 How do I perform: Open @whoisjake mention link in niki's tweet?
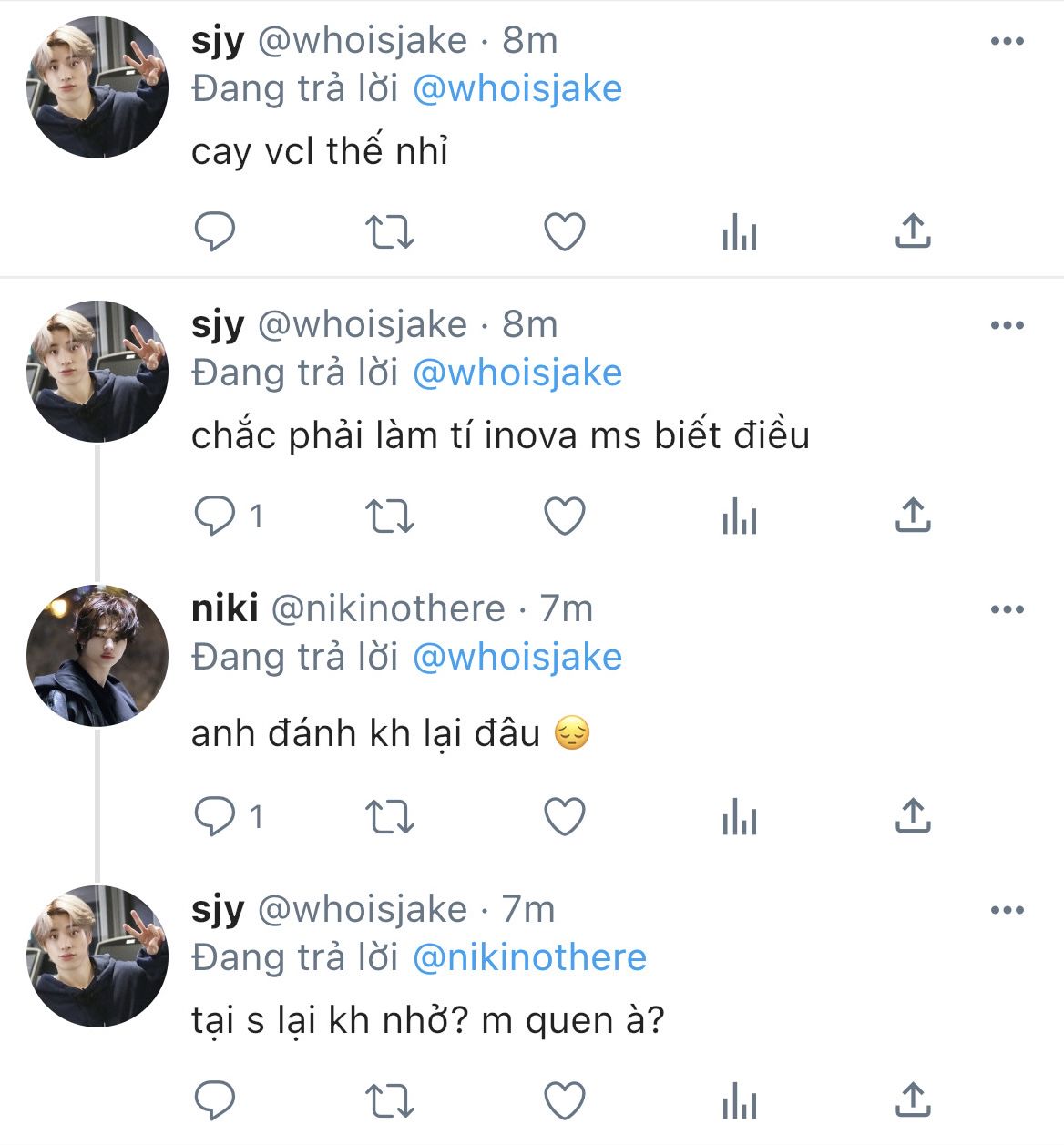(x=517, y=657)
